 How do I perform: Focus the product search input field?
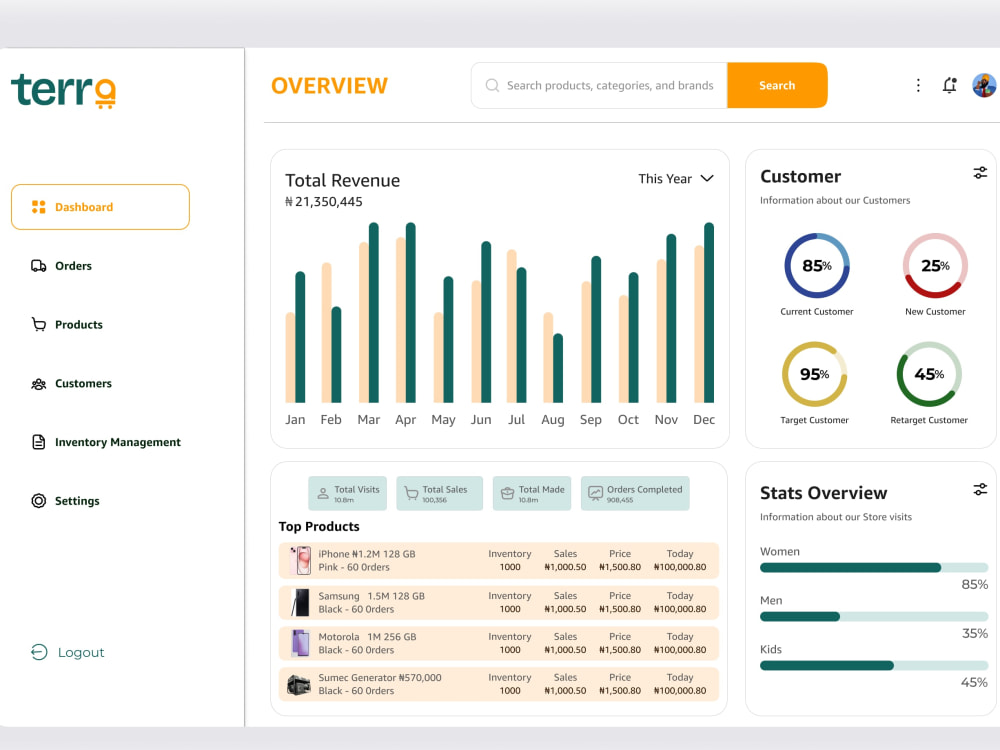[x=599, y=85]
